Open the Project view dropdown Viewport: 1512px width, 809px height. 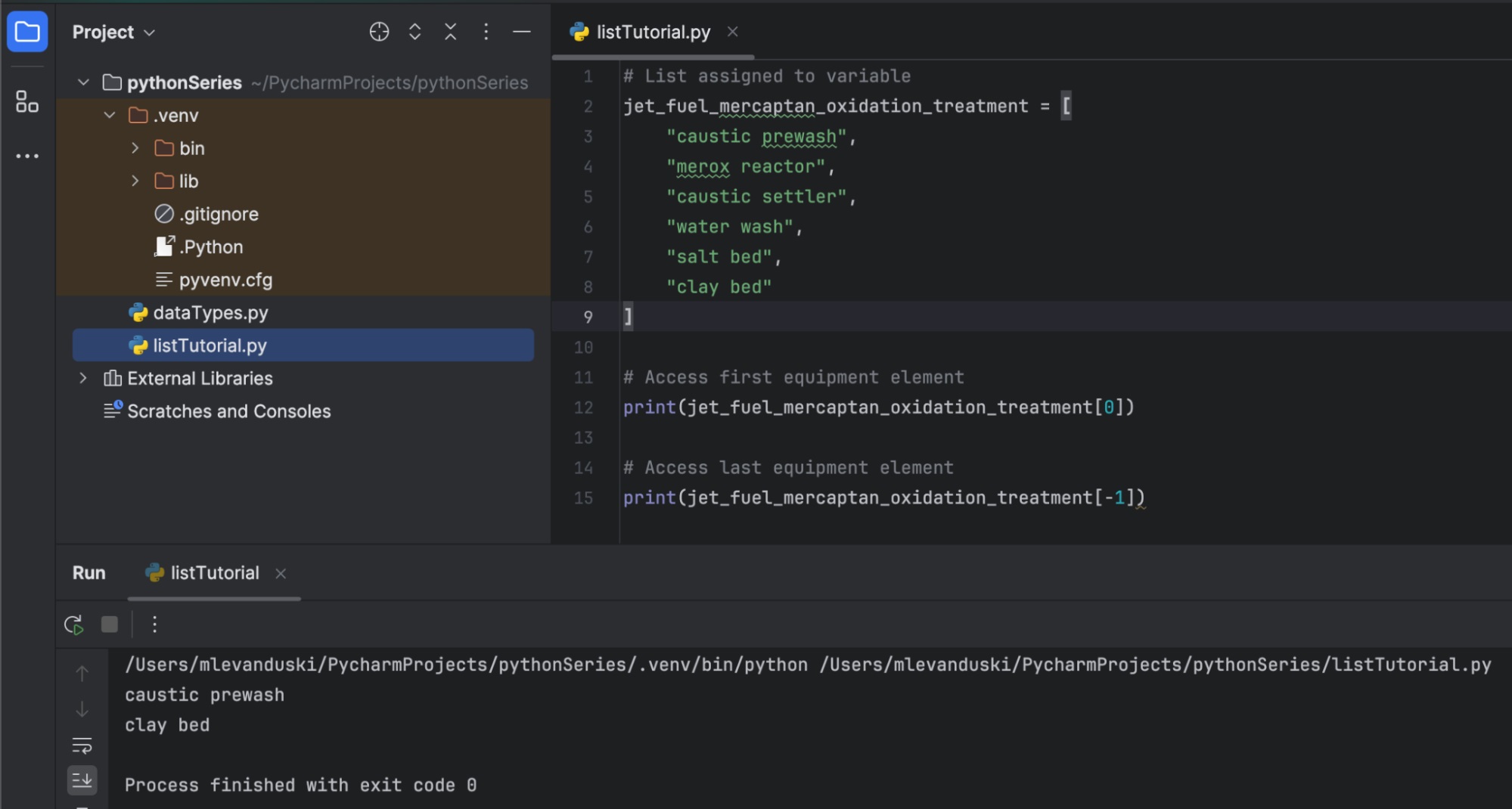click(x=113, y=32)
